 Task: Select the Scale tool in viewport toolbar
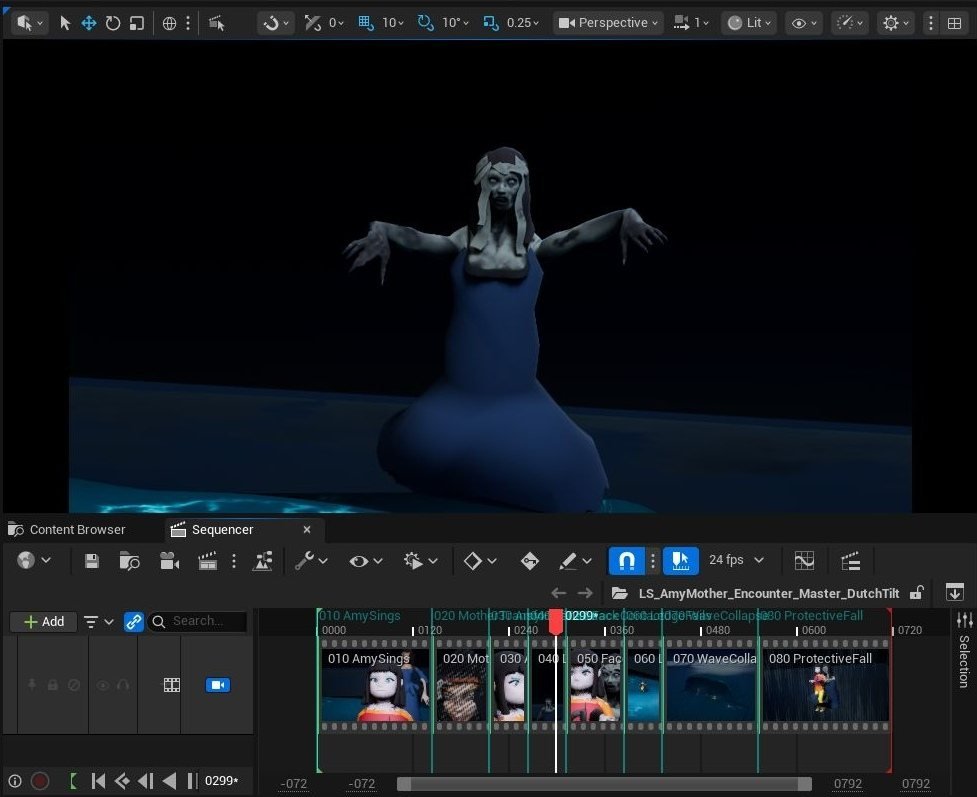pyautogui.click(x=136, y=23)
